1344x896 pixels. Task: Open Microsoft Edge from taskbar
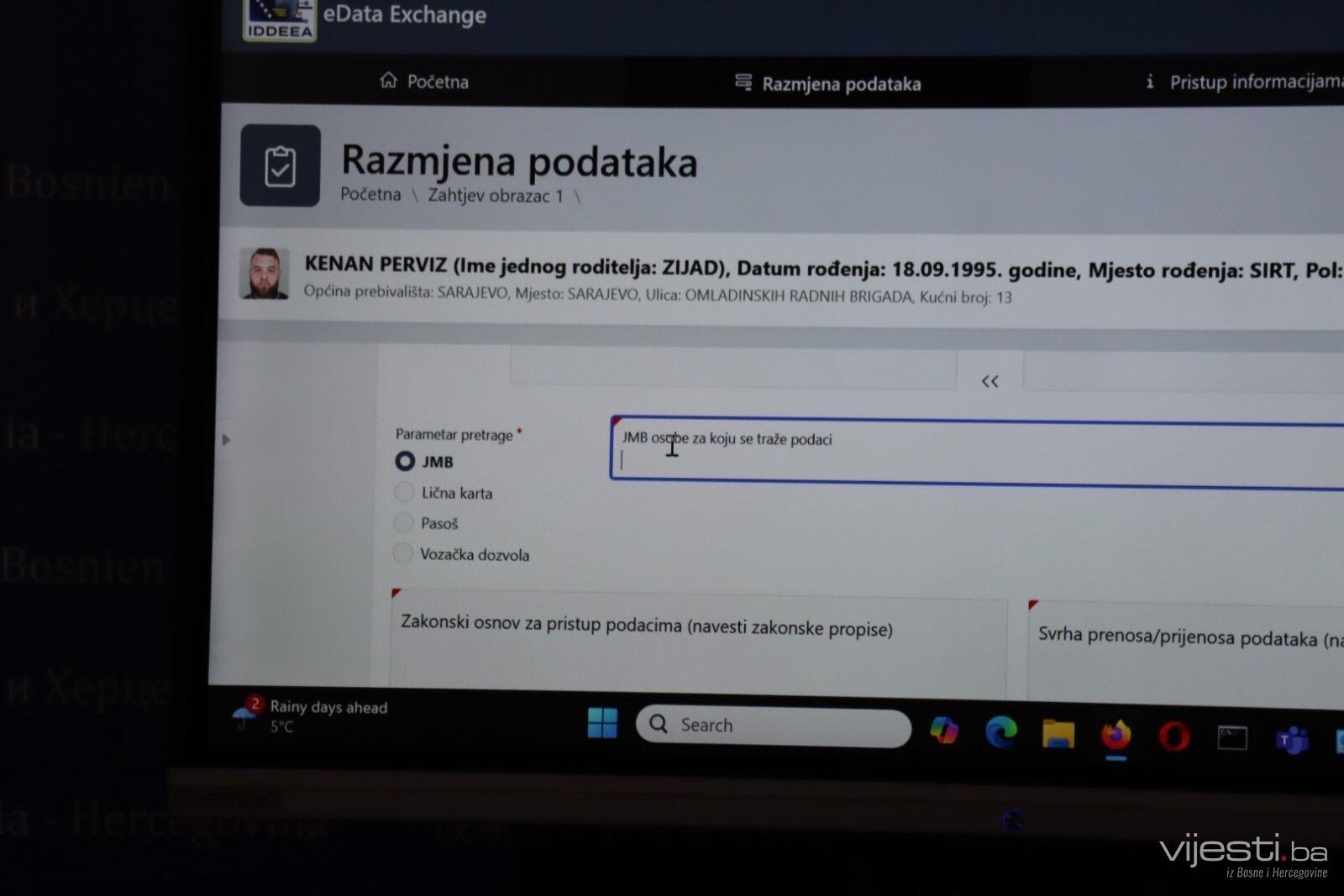coord(1000,732)
